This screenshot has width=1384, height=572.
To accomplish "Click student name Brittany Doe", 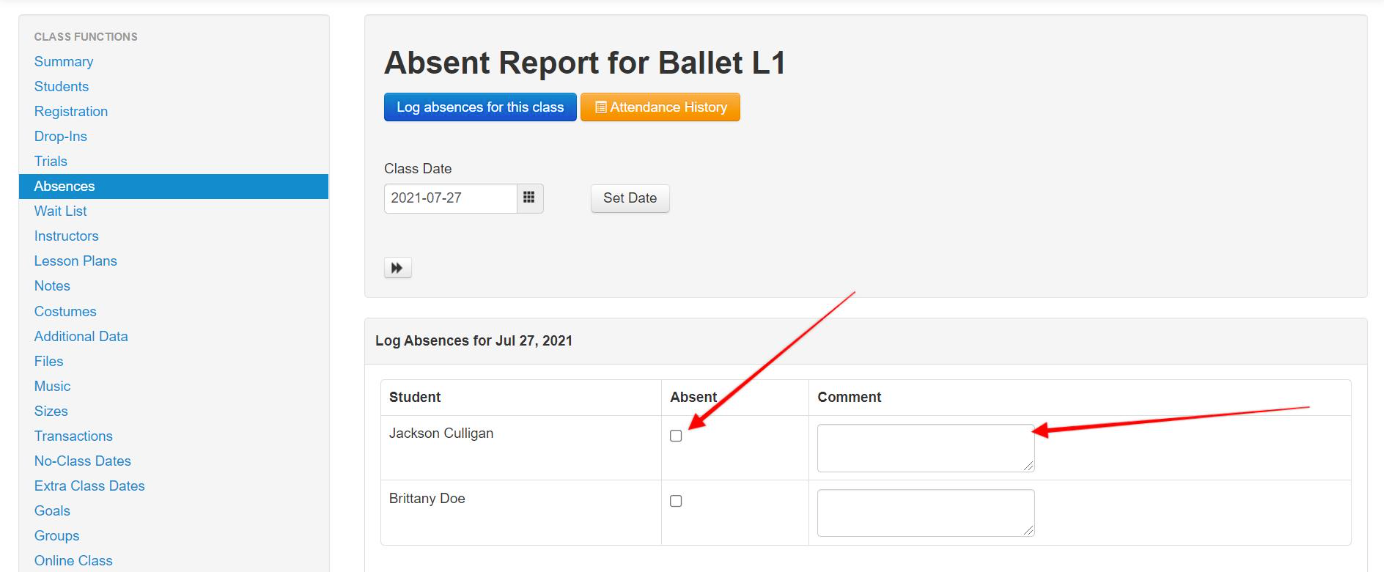I will pyautogui.click(x=427, y=499).
